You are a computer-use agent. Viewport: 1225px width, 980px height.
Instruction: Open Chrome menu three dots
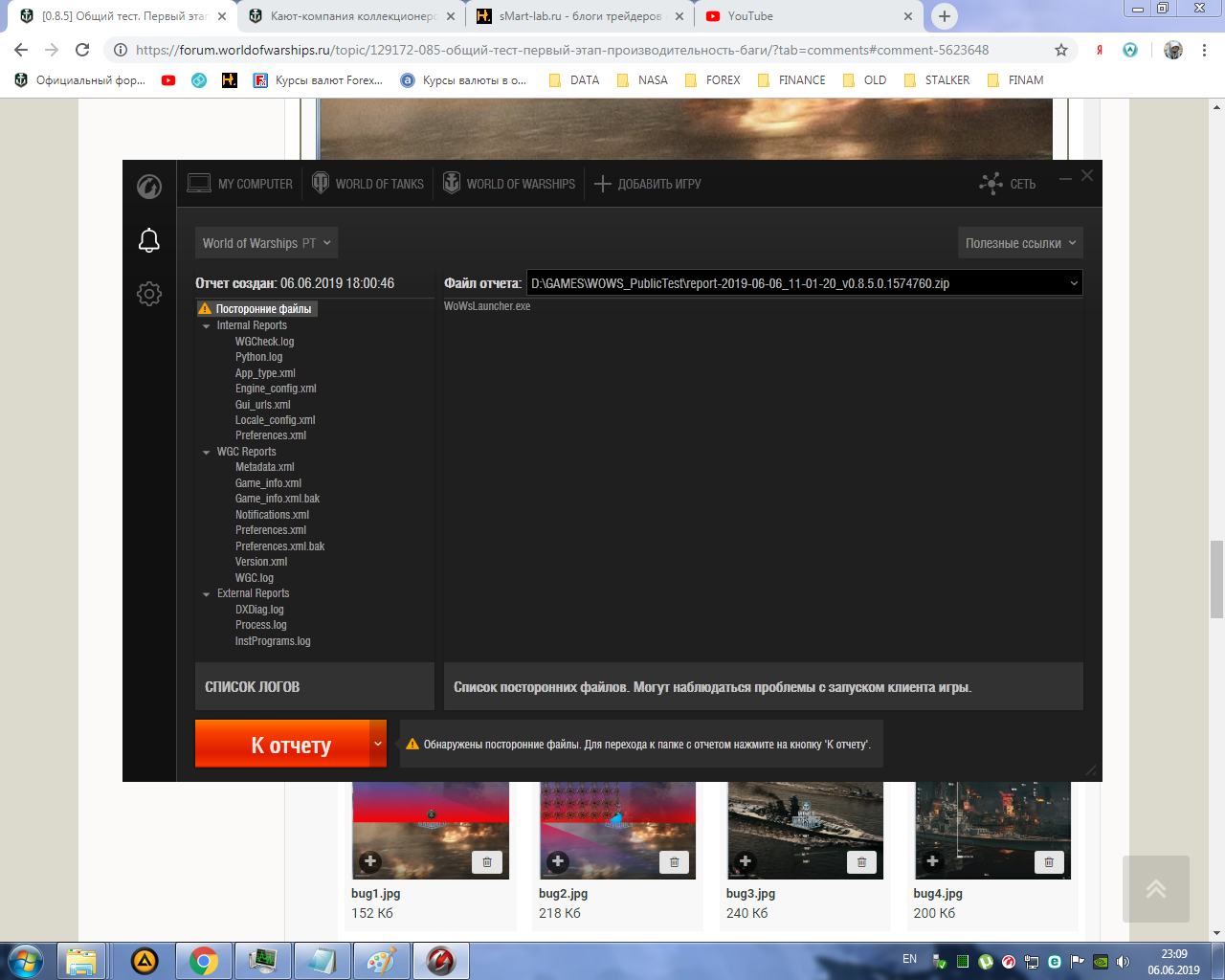pos(1206,50)
